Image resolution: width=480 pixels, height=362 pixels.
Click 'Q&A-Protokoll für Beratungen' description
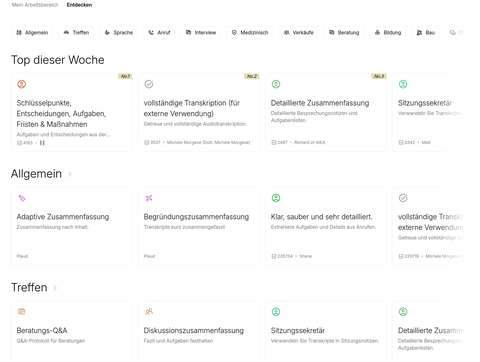[51, 341]
